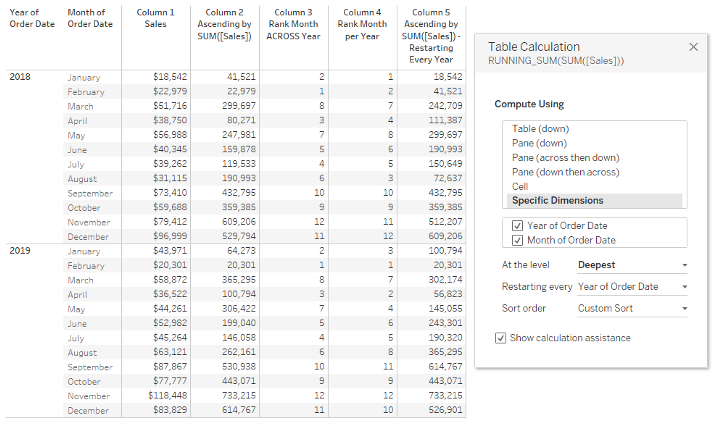This screenshot has width=715, height=425.
Task: Uncheck Month of Order Date checkbox
Action: coord(517,240)
